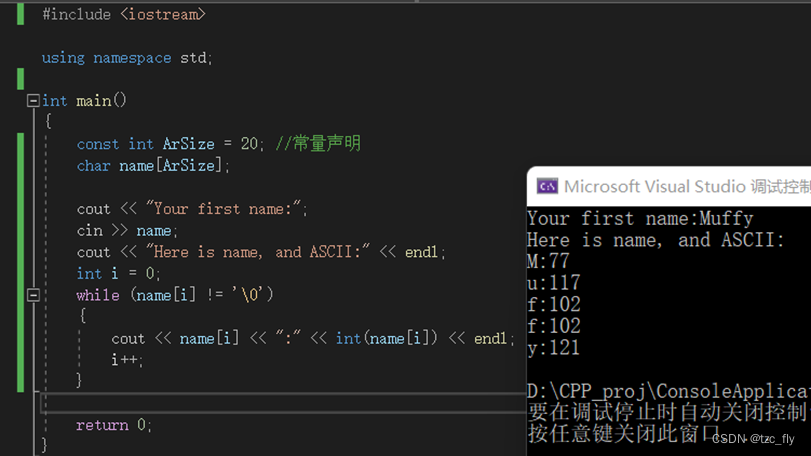This screenshot has height=456, width=811.
Task: Click the '按任意键关闭此窗口' console line
Action: [624, 434]
